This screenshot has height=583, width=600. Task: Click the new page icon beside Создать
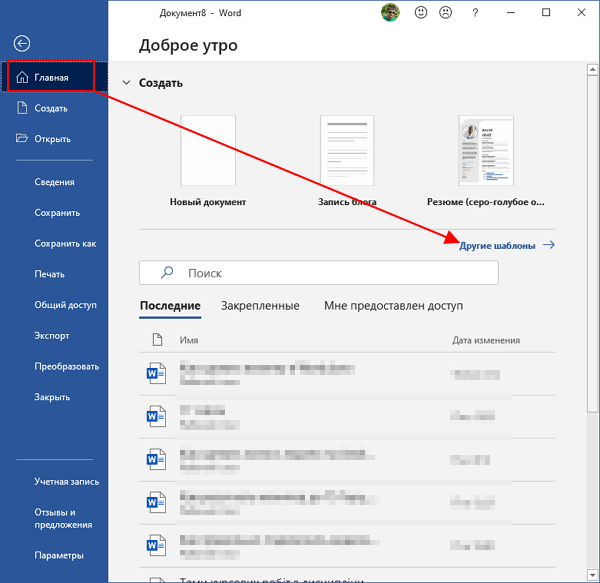point(22,108)
